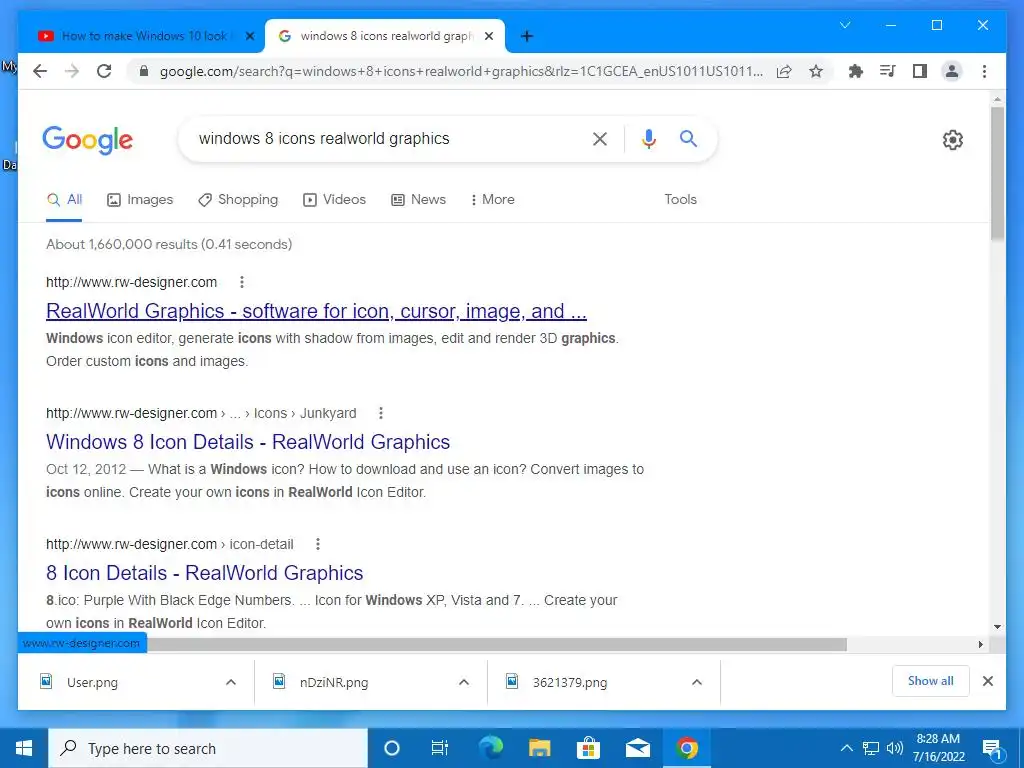This screenshot has height=768, width=1024.
Task: Click the horizontal scrollbar thumb
Action: point(496,645)
